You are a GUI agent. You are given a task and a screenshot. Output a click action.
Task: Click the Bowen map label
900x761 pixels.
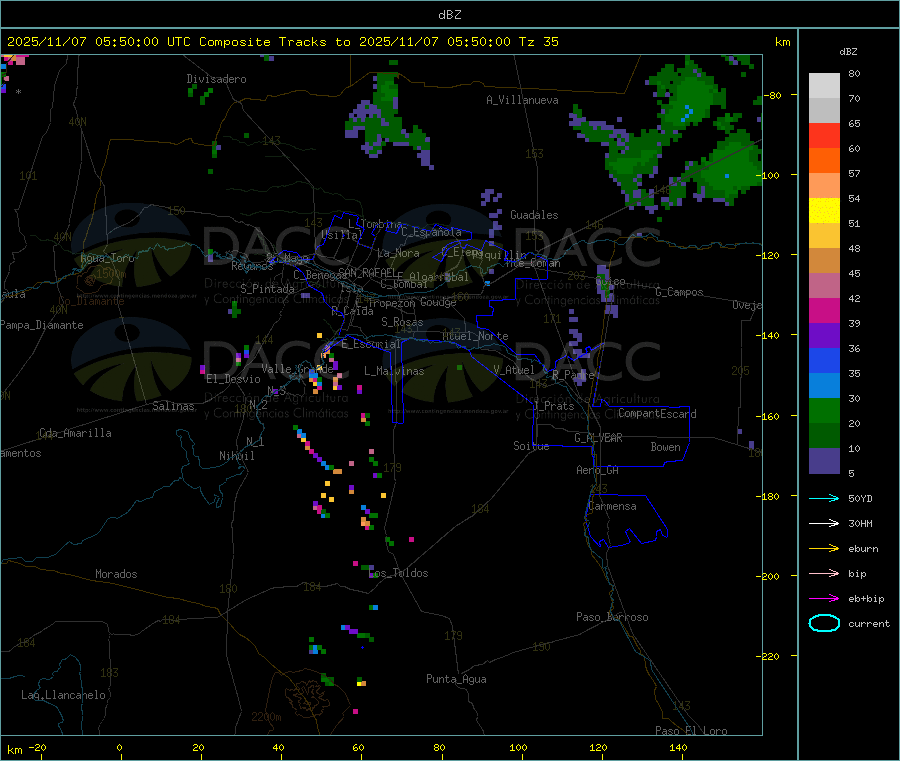[x=666, y=446]
